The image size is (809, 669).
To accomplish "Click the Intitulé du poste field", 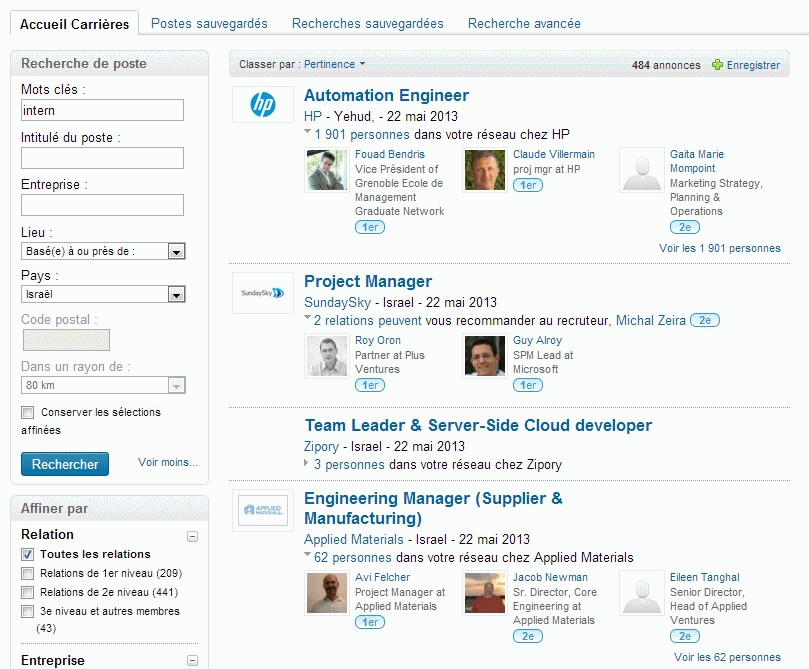I will tap(102, 158).
